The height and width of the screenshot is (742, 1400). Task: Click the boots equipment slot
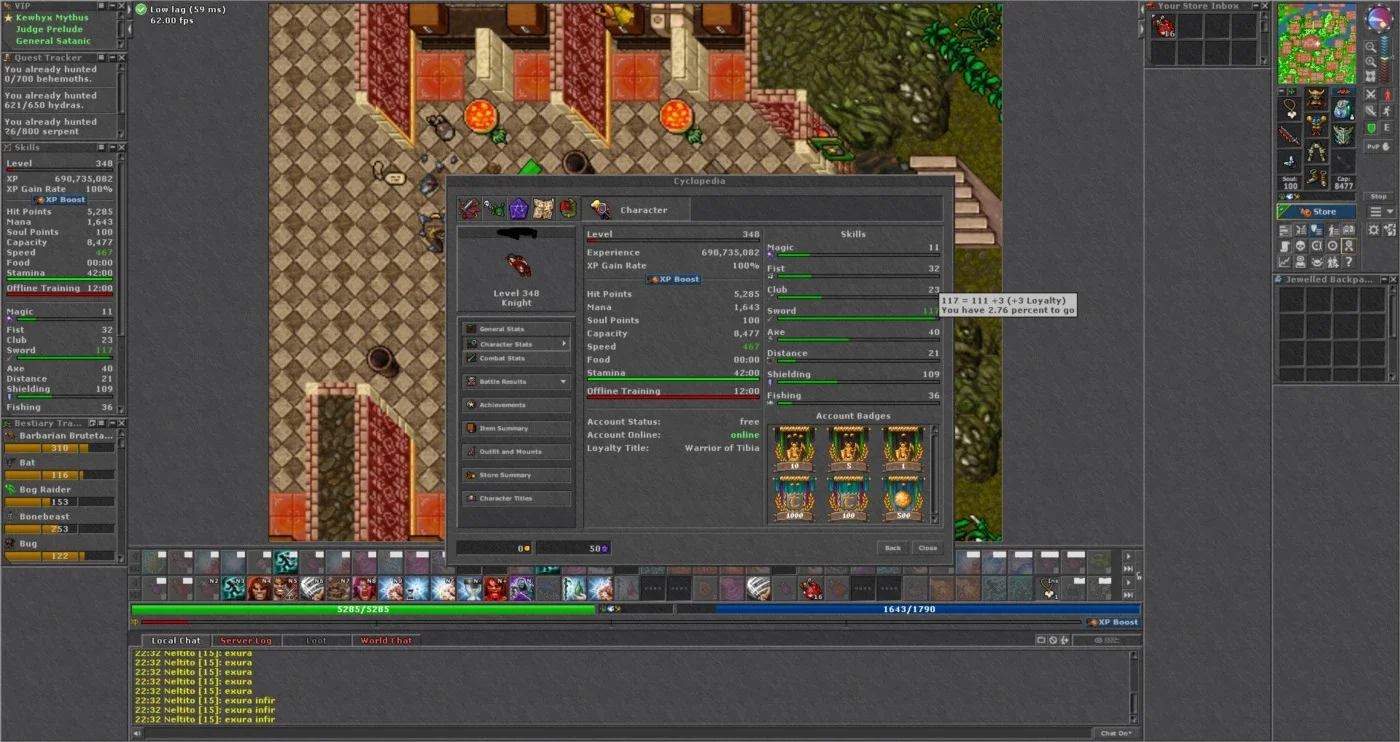[1316, 178]
